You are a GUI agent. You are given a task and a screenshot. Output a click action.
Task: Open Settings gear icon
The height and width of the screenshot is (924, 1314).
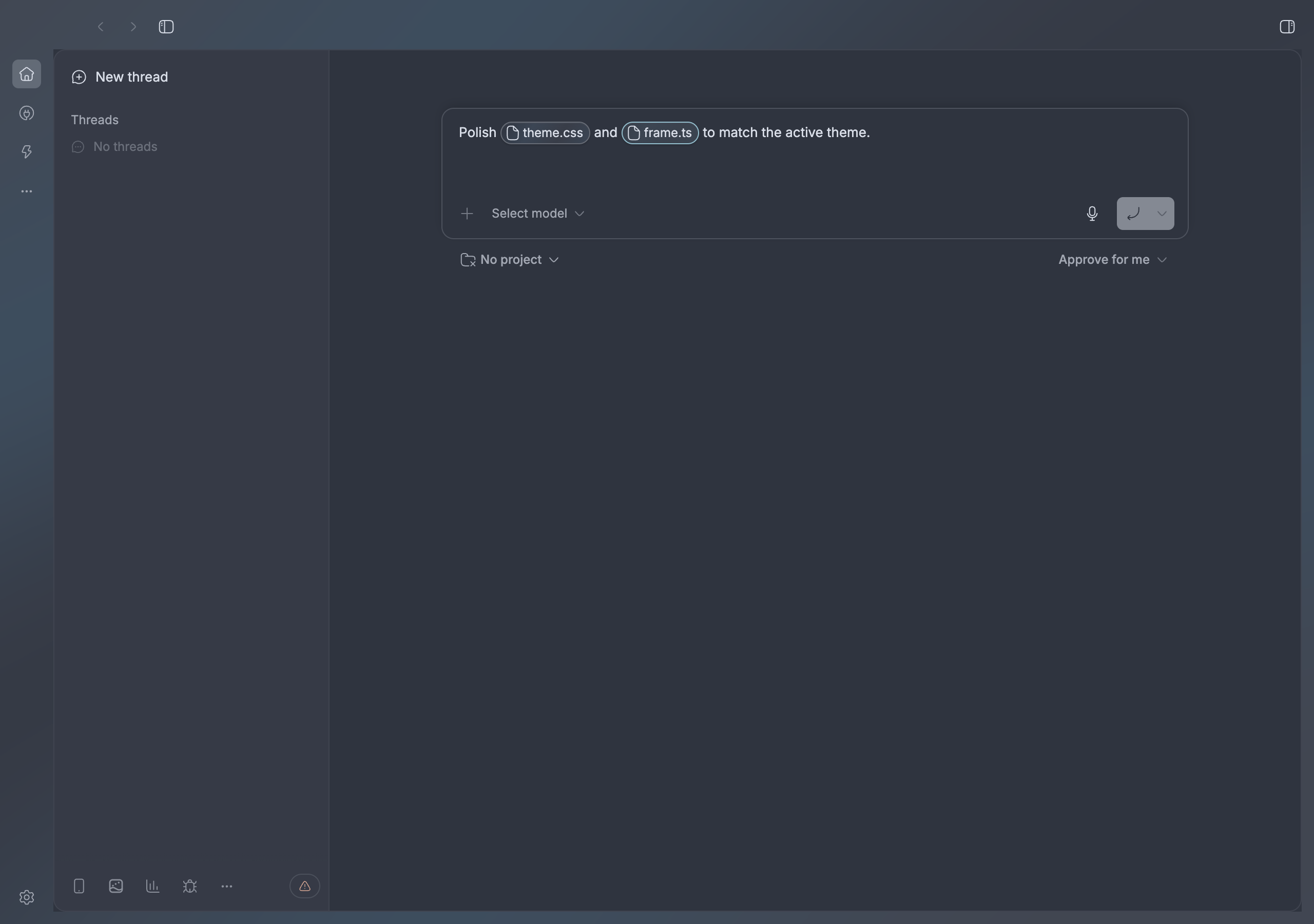coord(26,897)
